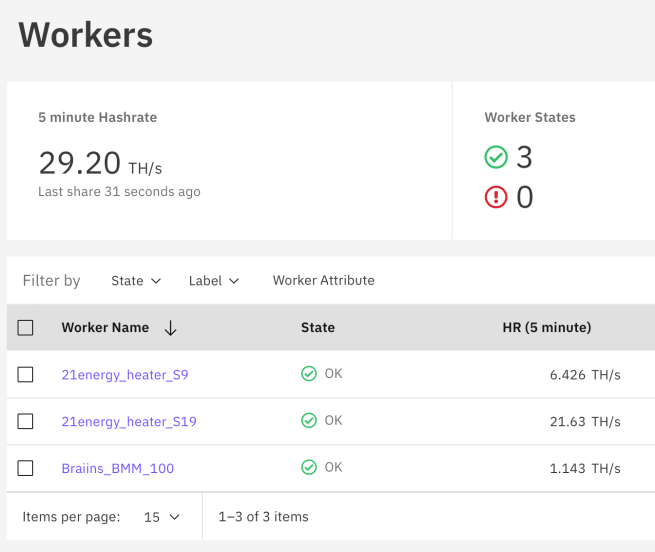
Task: Open the Worker Attribute filter
Action: tap(323, 281)
